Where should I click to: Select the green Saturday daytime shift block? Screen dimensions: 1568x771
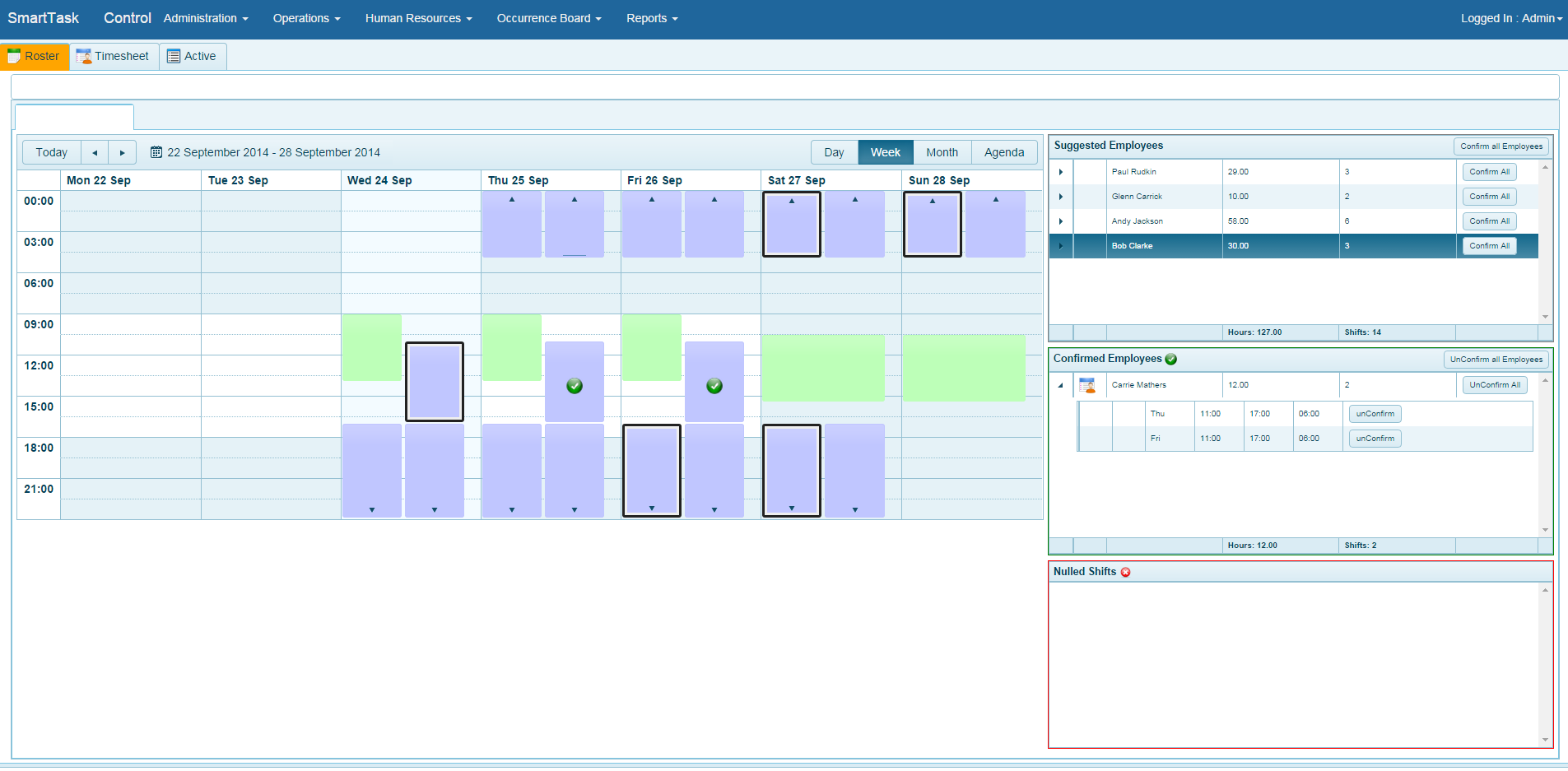click(822, 368)
